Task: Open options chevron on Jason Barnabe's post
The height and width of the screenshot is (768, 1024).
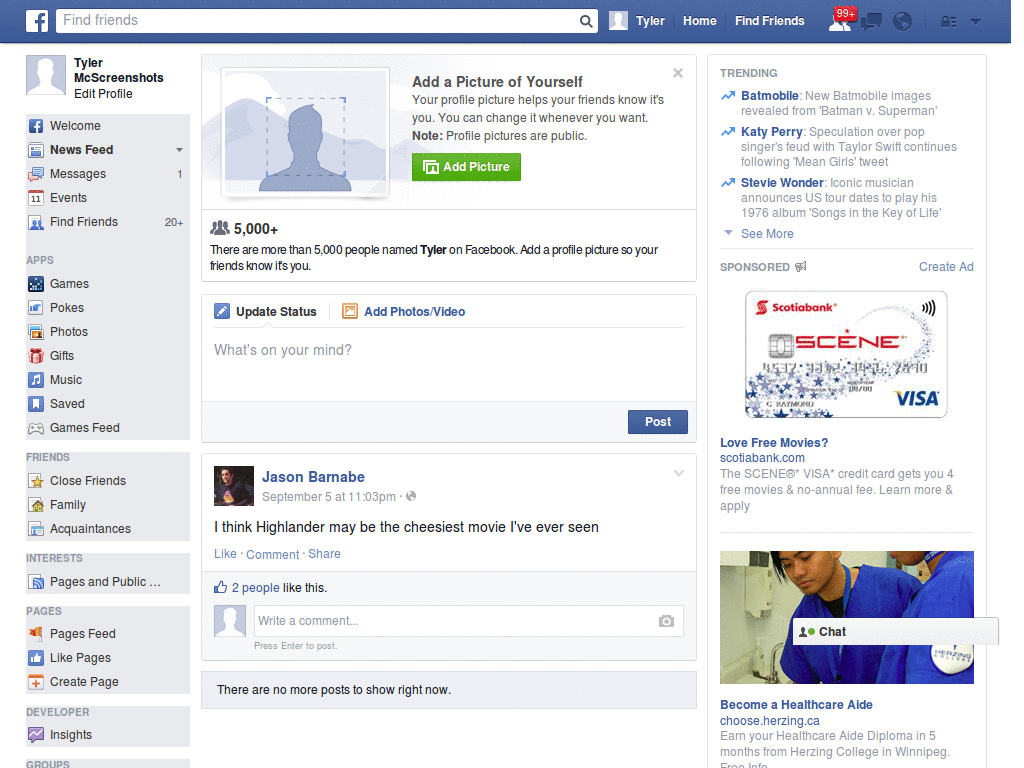Action: (679, 473)
